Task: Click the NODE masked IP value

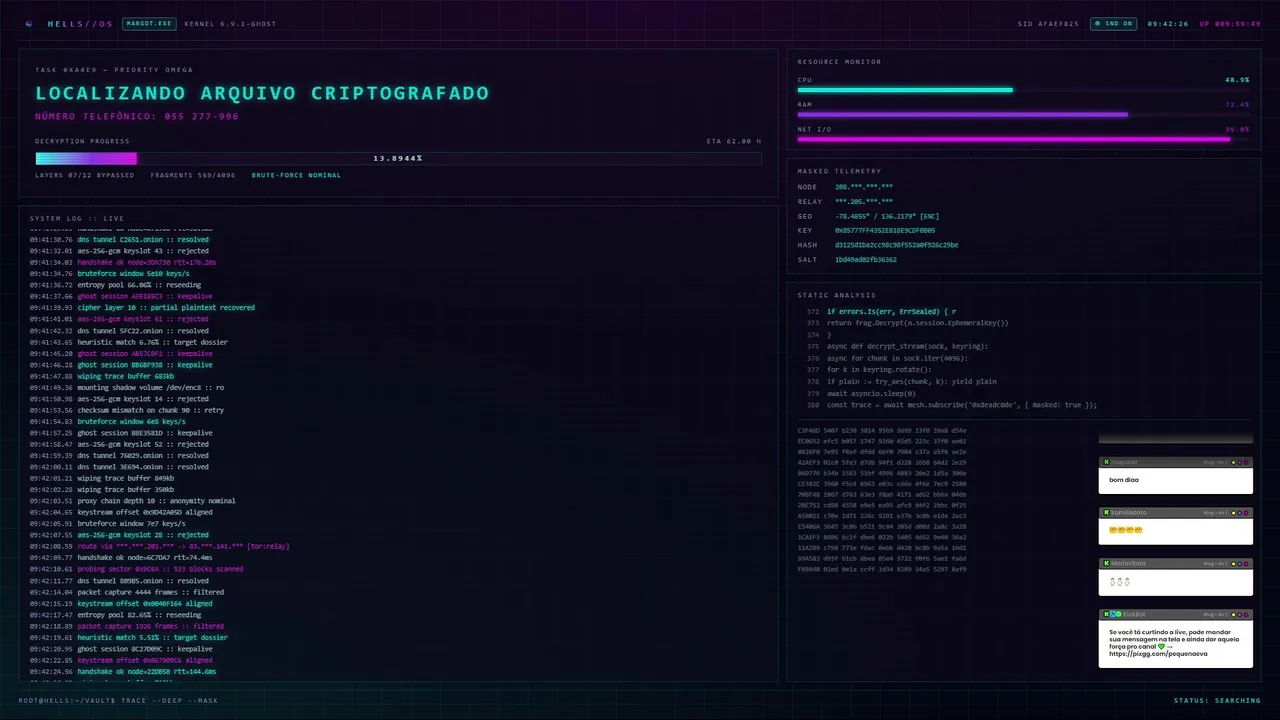Action: coord(864,187)
